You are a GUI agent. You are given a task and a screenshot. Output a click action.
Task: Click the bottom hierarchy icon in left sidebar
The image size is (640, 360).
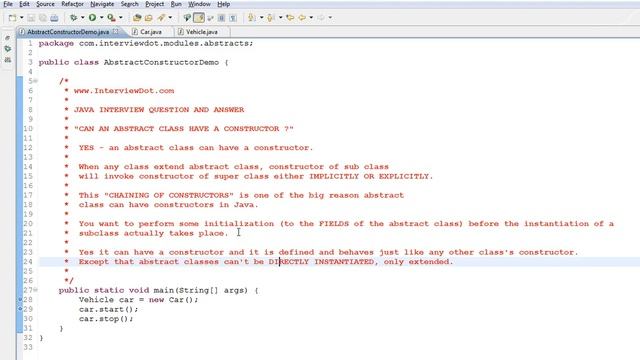coord(7,60)
